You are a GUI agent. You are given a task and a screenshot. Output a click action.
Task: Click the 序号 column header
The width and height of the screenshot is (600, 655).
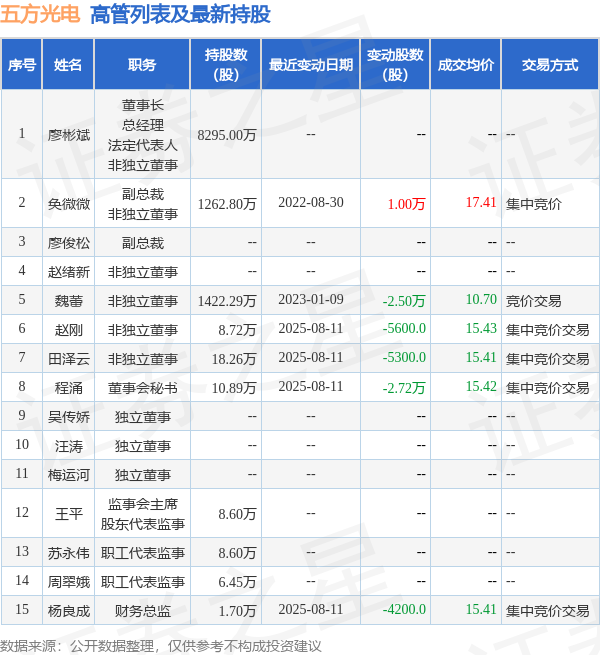pyautogui.click(x=22, y=65)
